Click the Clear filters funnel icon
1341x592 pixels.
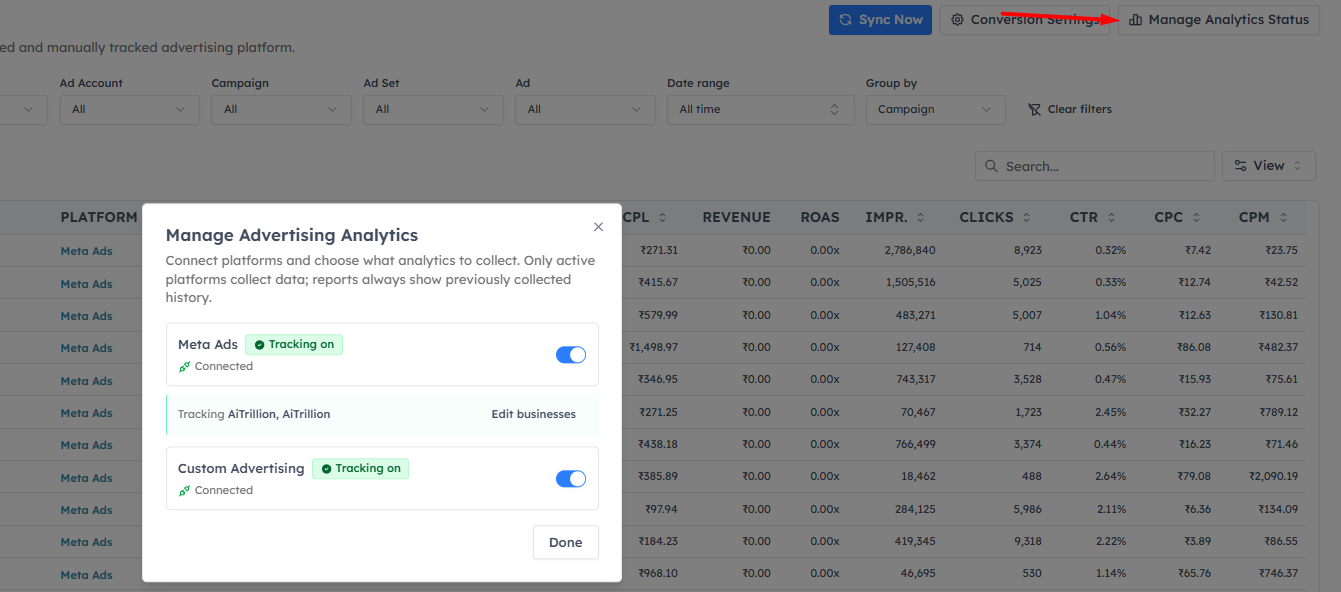pyautogui.click(x=1034, y=109)
